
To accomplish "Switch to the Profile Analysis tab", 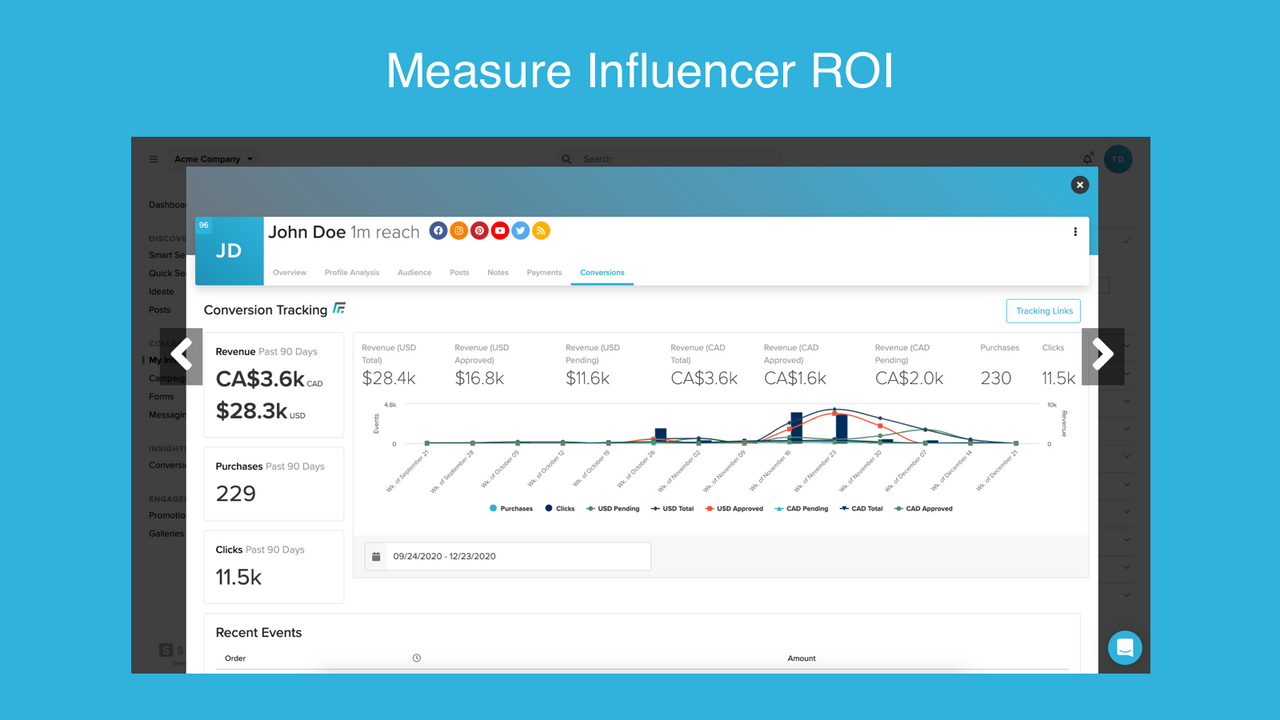I will 352,272.
